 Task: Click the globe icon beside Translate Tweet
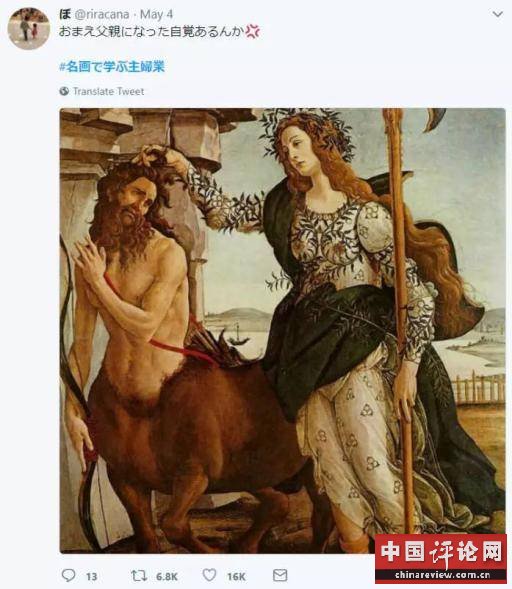pos(64,91)
